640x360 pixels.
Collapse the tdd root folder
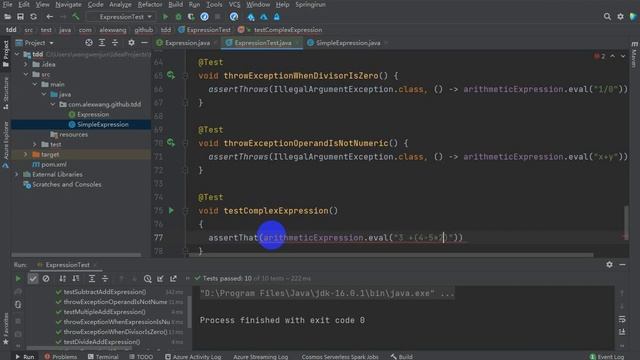17,54
